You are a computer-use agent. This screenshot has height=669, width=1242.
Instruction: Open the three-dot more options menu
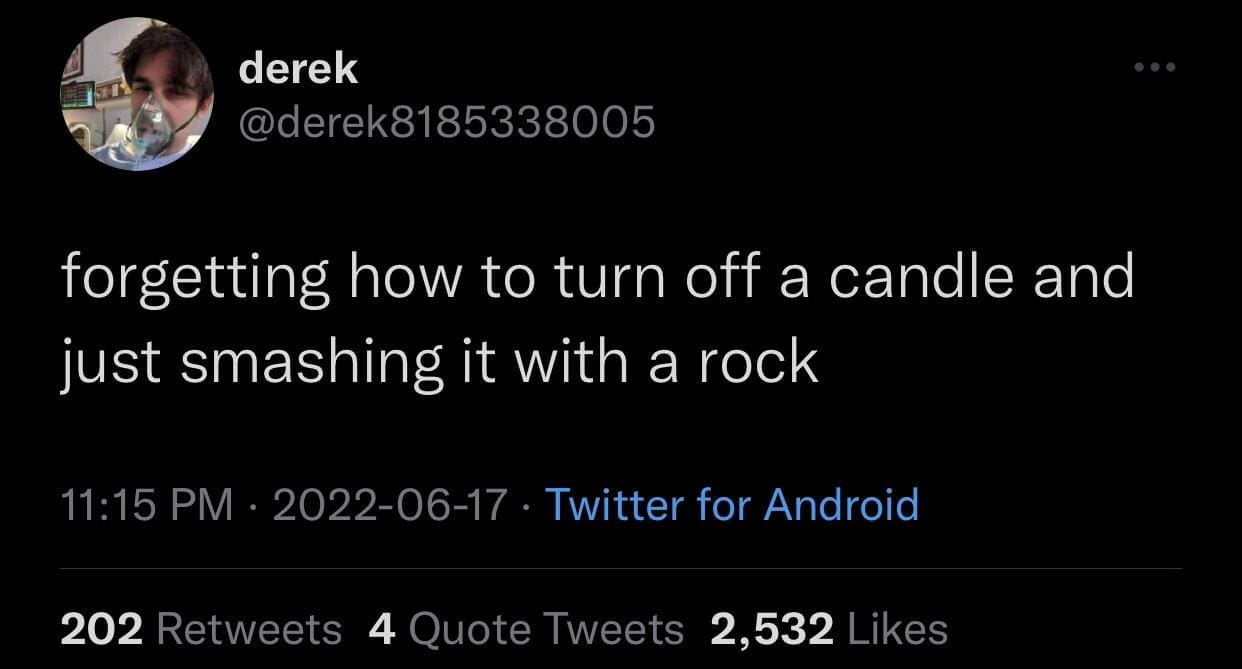pos(1155,68)
